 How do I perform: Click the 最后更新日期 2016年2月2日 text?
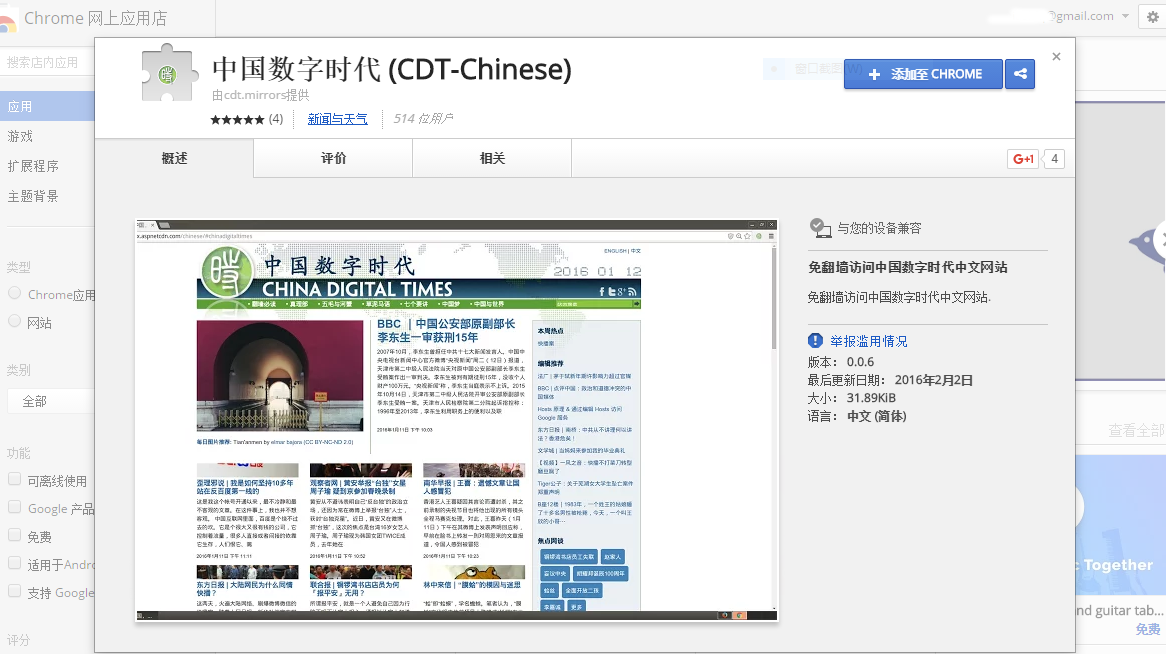(890, 380)
